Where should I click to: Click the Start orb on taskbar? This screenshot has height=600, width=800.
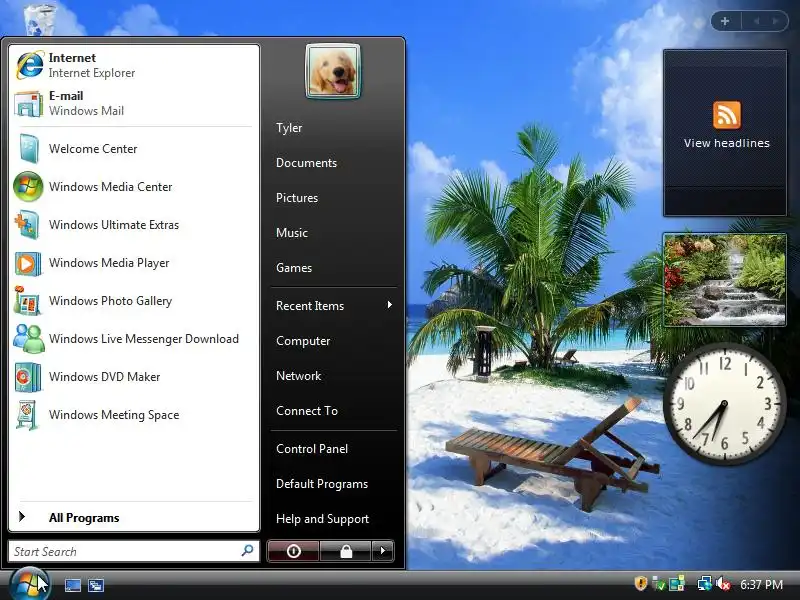click(28, 584)
